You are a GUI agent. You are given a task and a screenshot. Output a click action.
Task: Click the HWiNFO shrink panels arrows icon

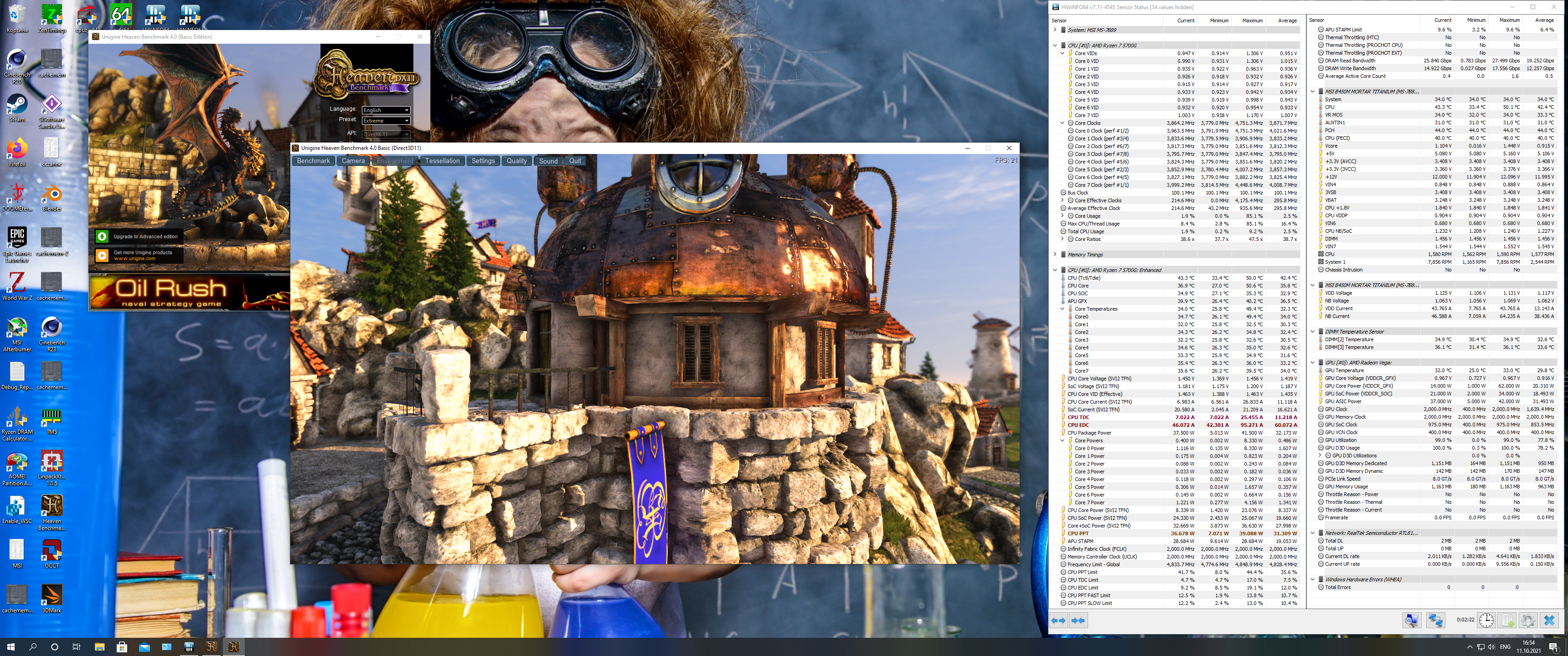(1078, 620)
